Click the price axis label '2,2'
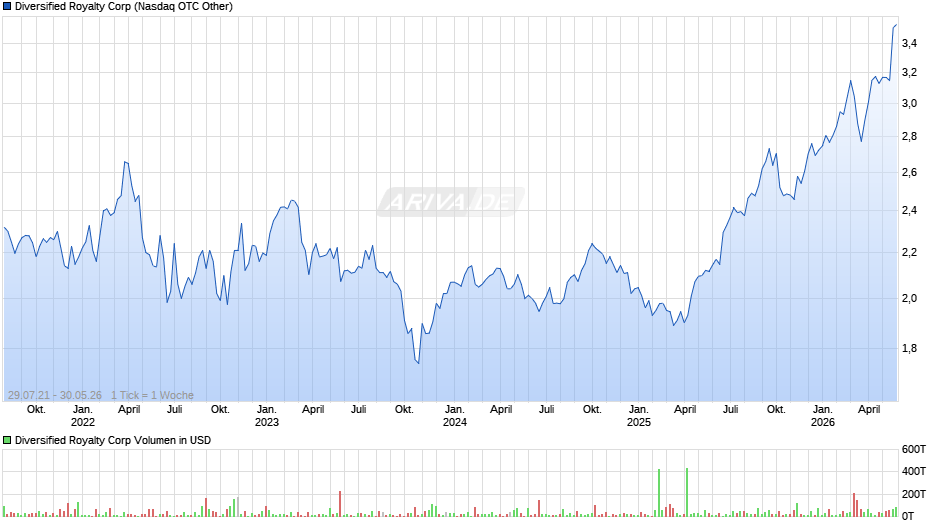The image size is (940, 526). pos(909,253)
